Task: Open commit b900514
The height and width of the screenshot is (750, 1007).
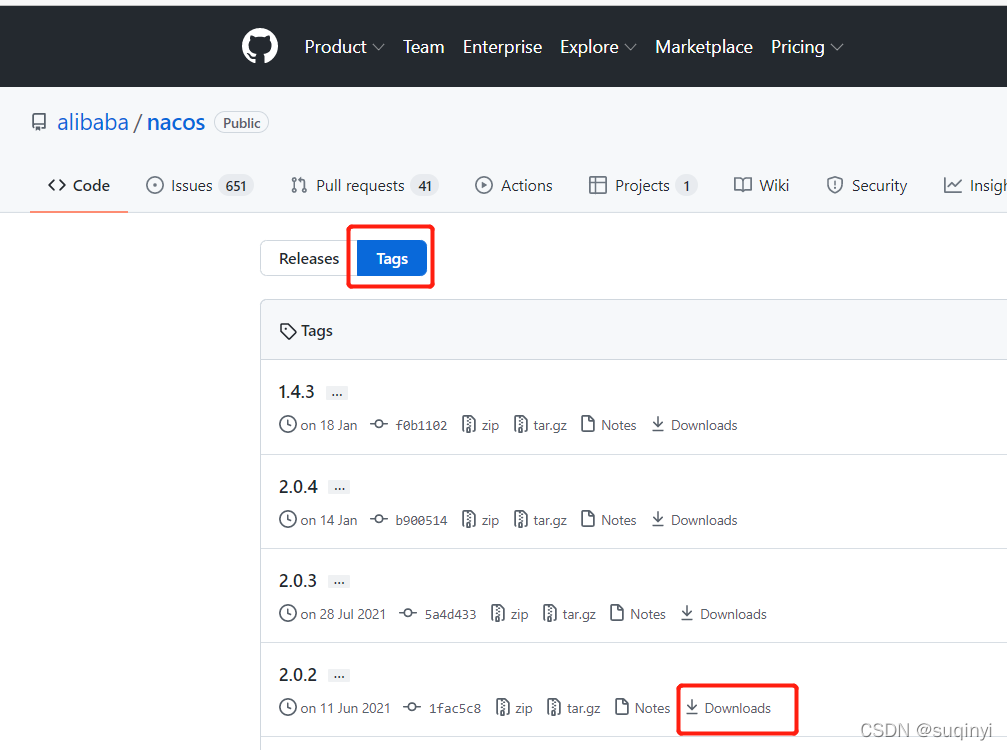Action: point(408,520)
